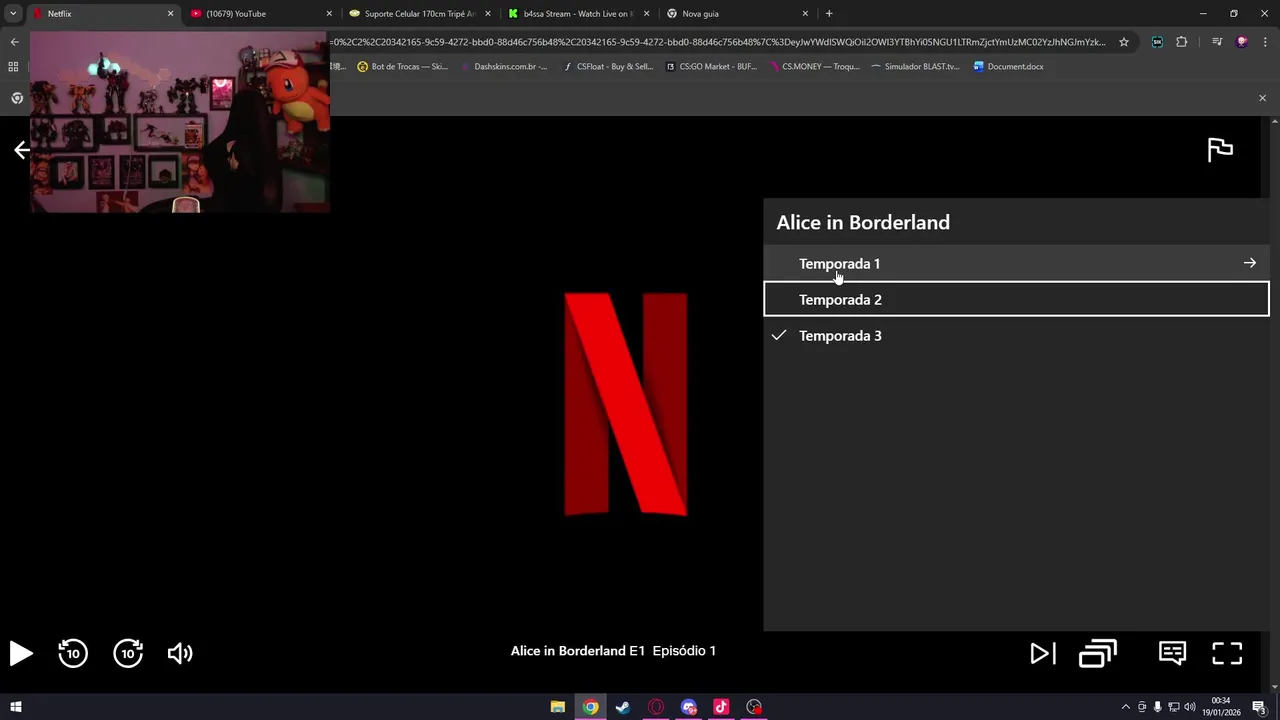
Task: Open the CS.MONEY bookmark
Action: 814,67
